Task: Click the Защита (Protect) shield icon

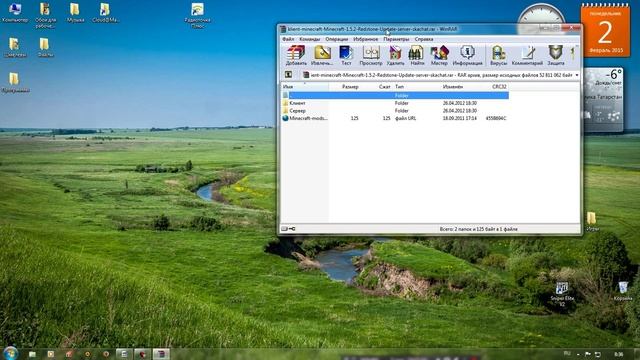Action: click(x=556, y=56)
